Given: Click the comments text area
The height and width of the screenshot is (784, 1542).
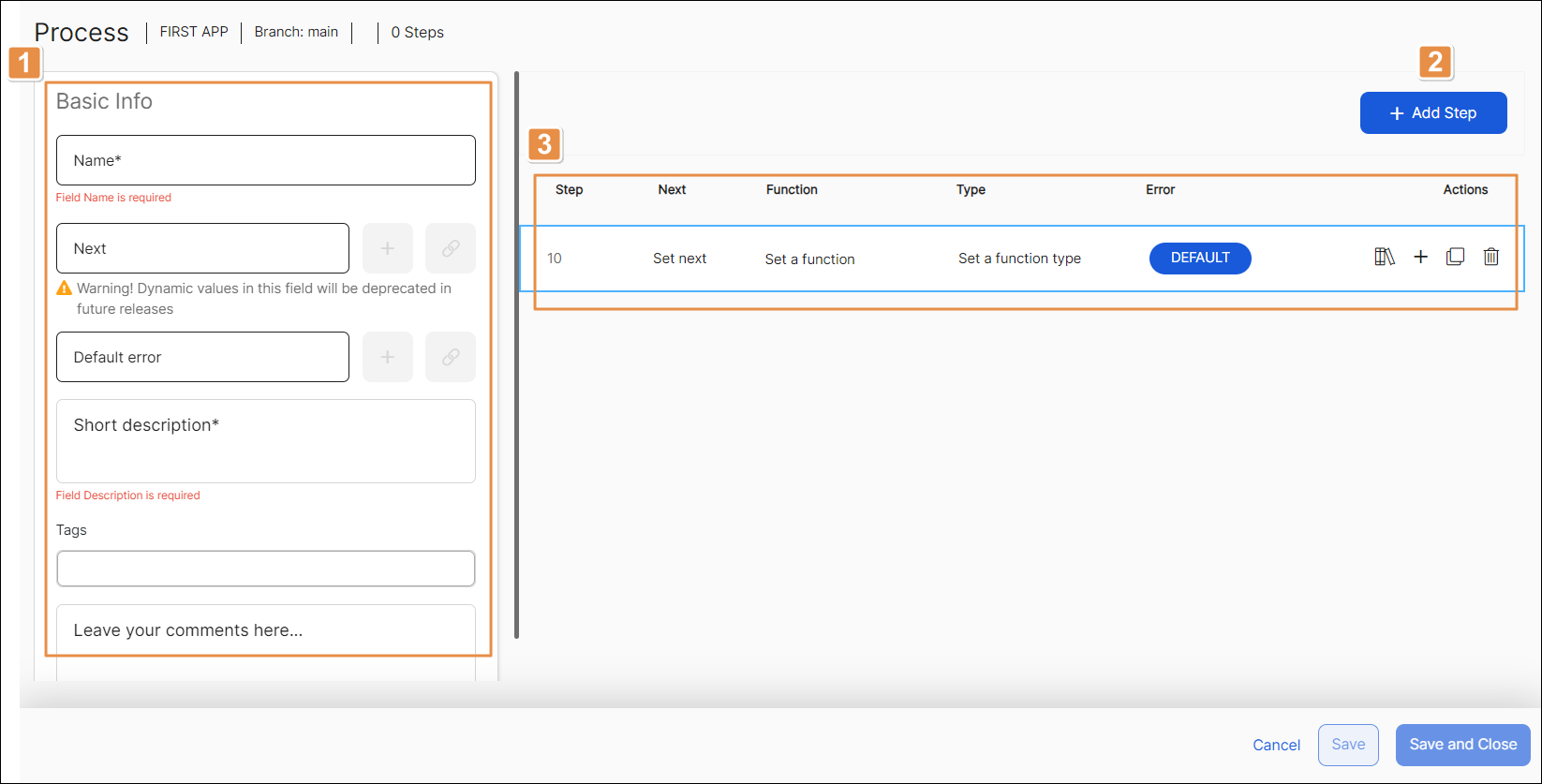Looking at the screenshot, I should click(x=266, y=630).
